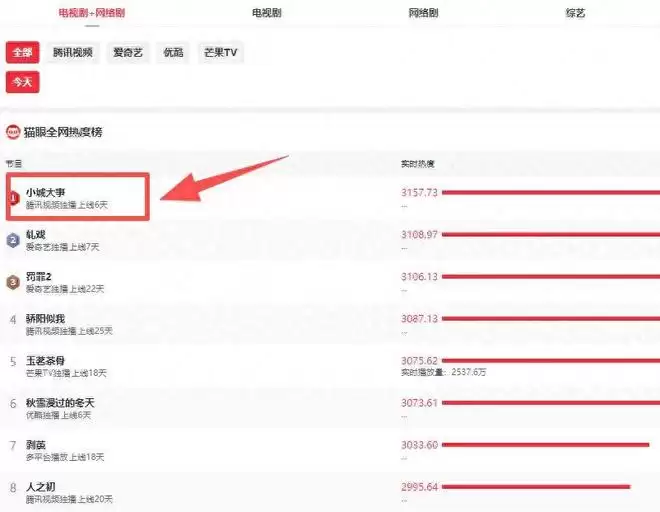The width and height of the screenshot is (660, 512).
Task: Click the 今天 date selector
Action: point(22,82)
